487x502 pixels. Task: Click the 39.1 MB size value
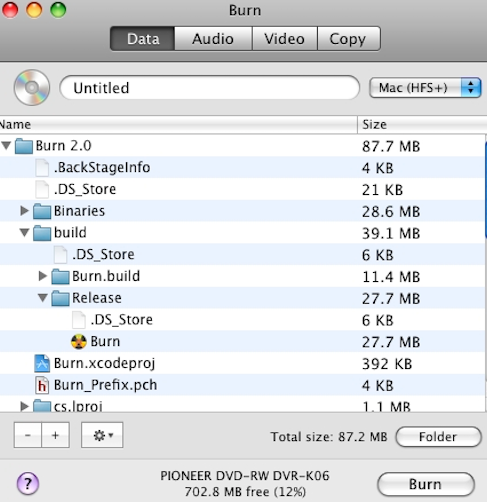click(x=391, y=233)
